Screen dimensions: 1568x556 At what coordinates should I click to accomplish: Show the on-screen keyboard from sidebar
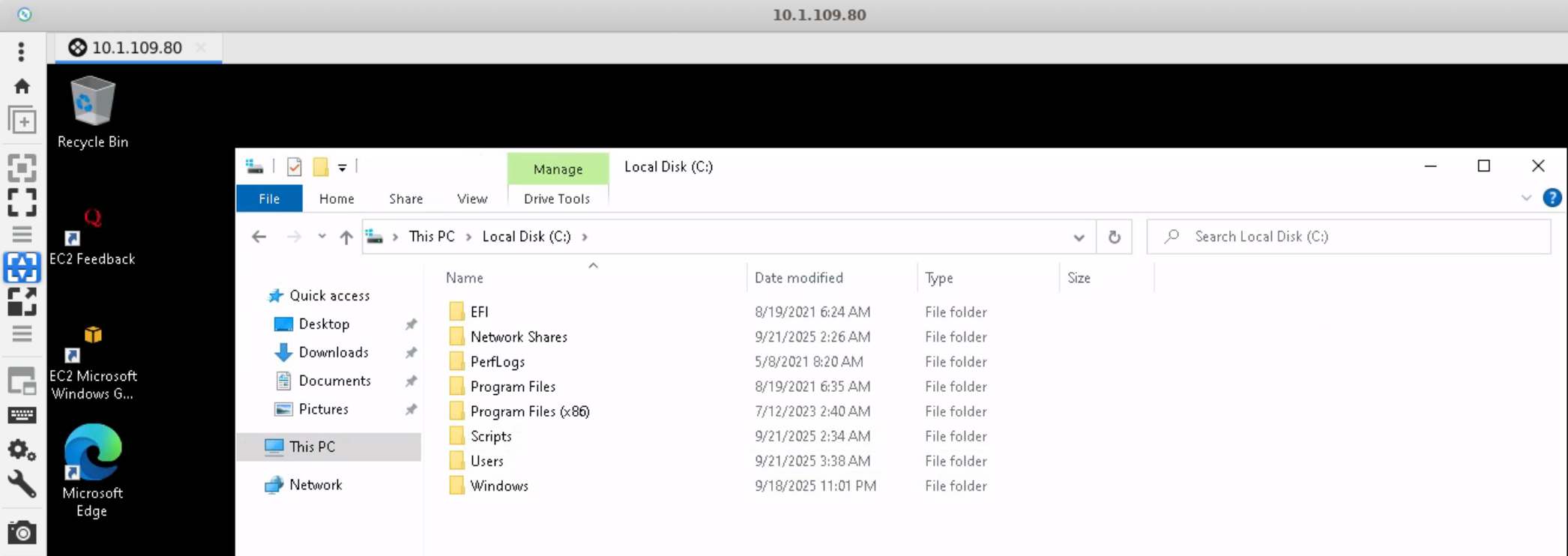pyautogui.click(x=22, y=415)
